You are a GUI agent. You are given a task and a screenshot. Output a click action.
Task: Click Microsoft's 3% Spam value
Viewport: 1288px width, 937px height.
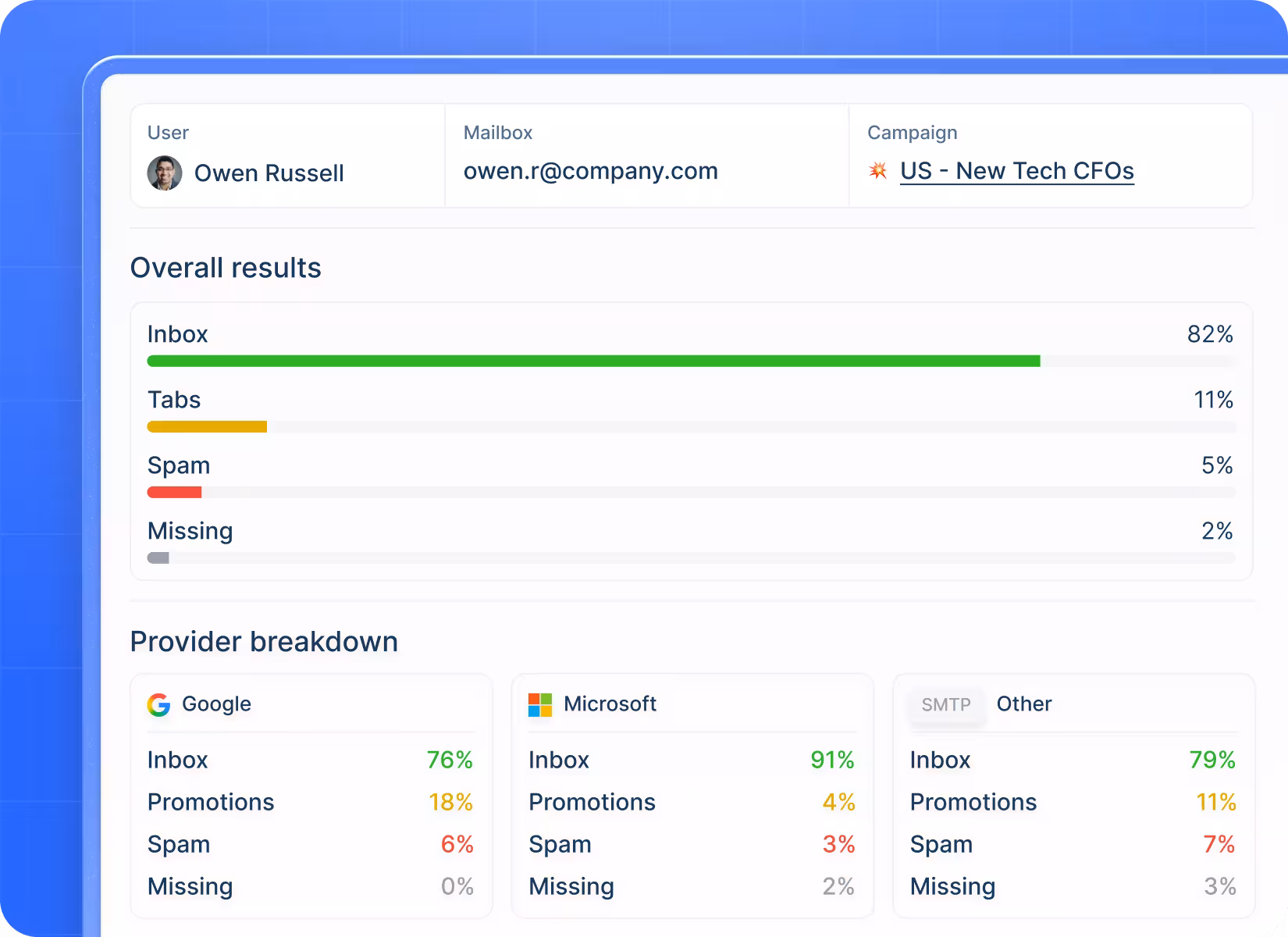pyautogui.click(x=838, y=844)
